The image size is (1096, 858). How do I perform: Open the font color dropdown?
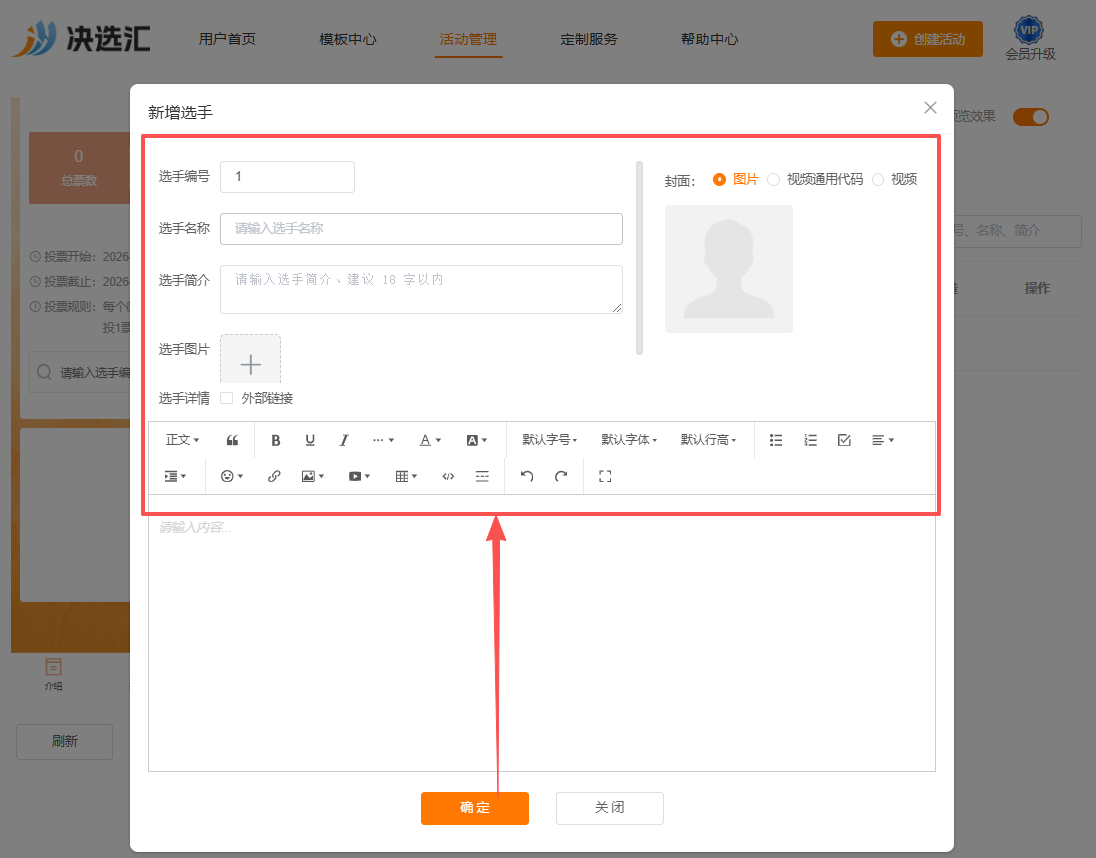click(430, 440)
